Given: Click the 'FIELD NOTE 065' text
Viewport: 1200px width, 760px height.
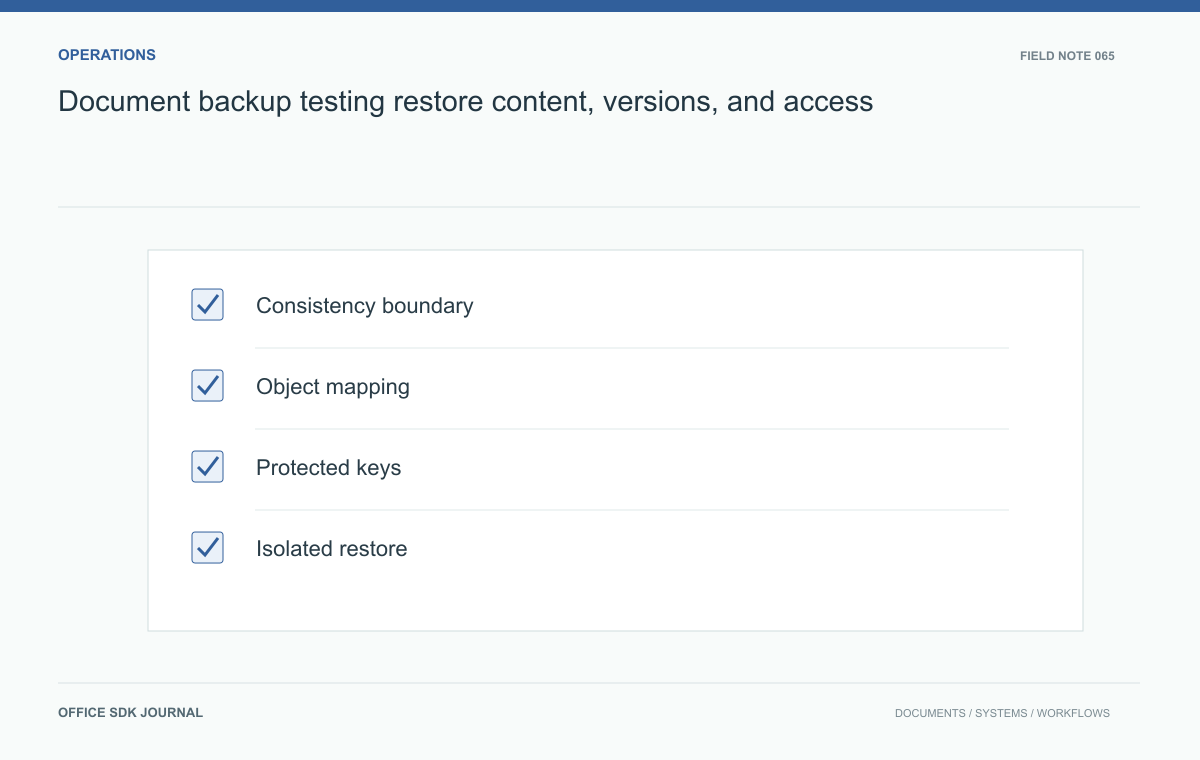Looking at the screenshot, I should click(x=1067, y=56).
